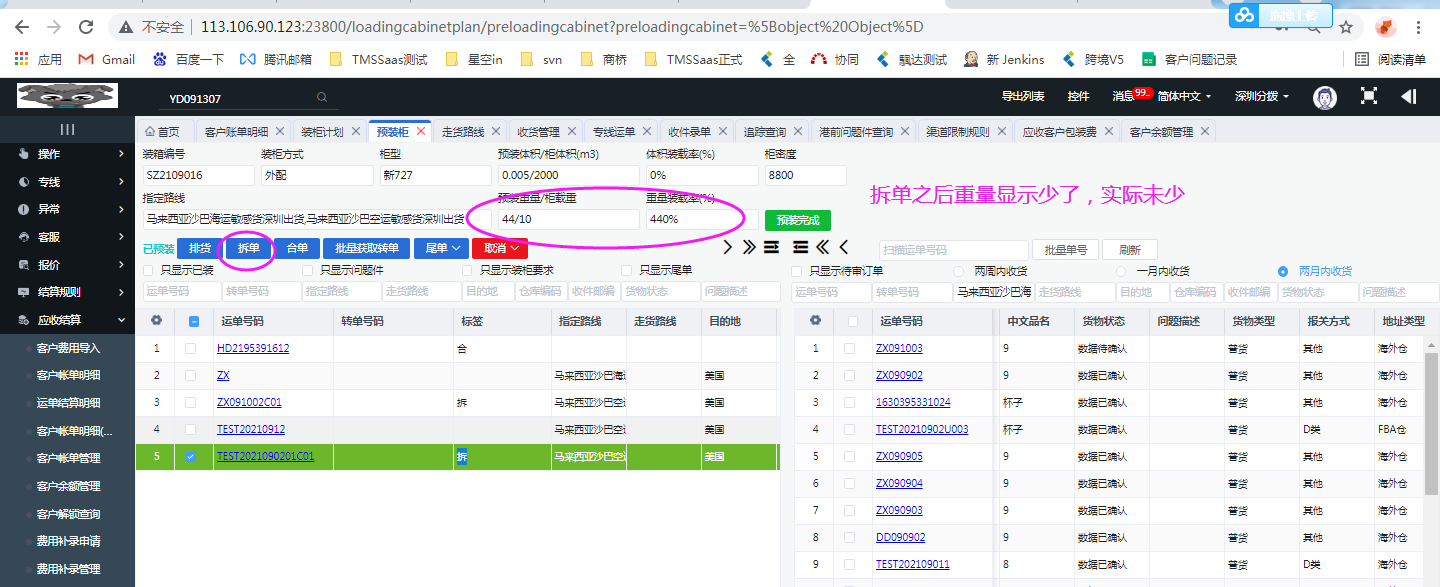Toggle the 只显示已装 checkbox
The width and height of the screenshot is (1440, 587).
click(x=150, y=270)
